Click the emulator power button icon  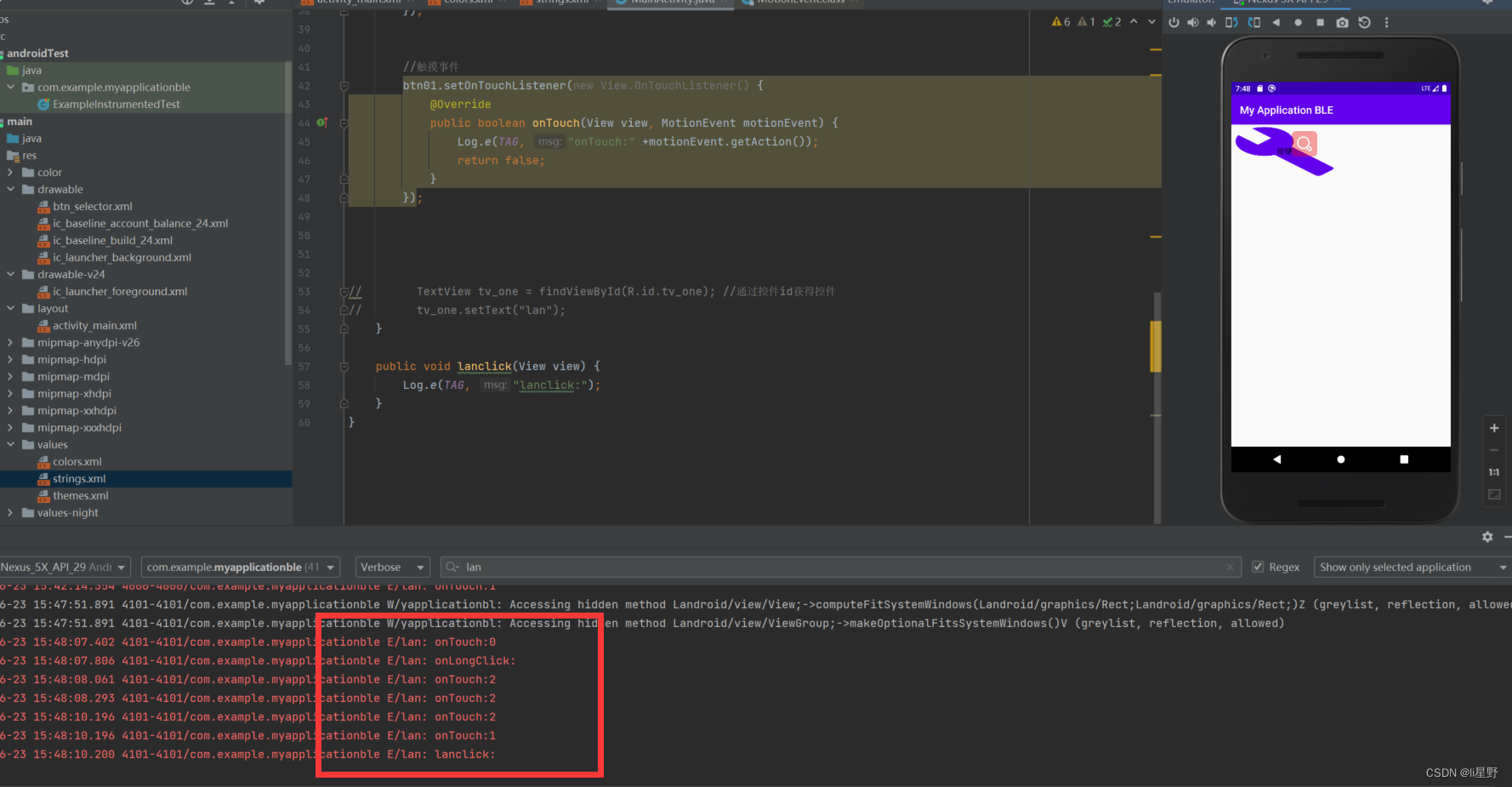1174,22
